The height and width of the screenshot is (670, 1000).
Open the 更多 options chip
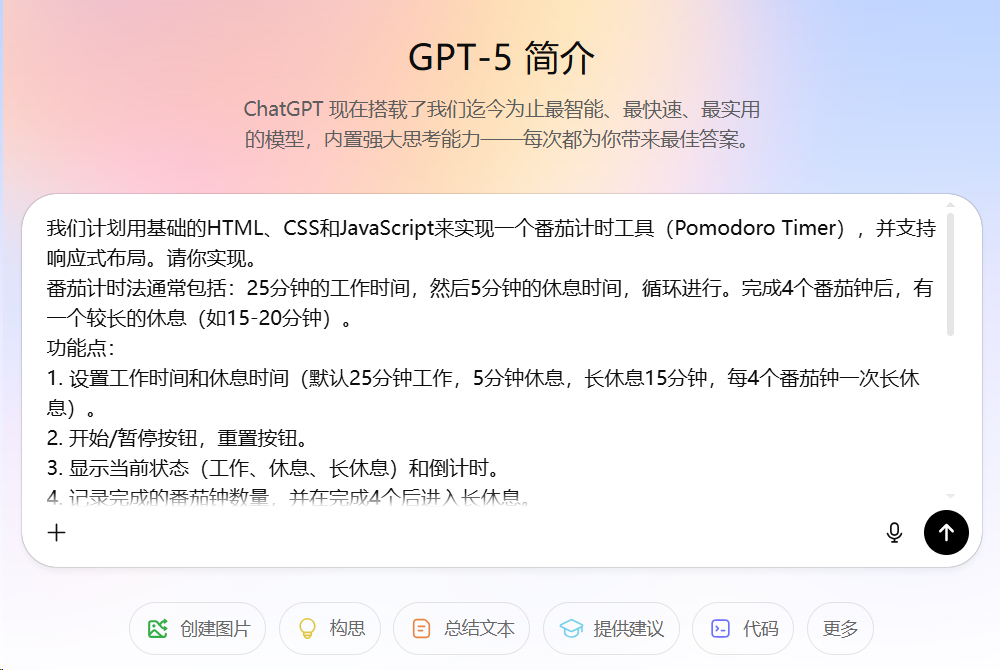[x=840, y=629]
